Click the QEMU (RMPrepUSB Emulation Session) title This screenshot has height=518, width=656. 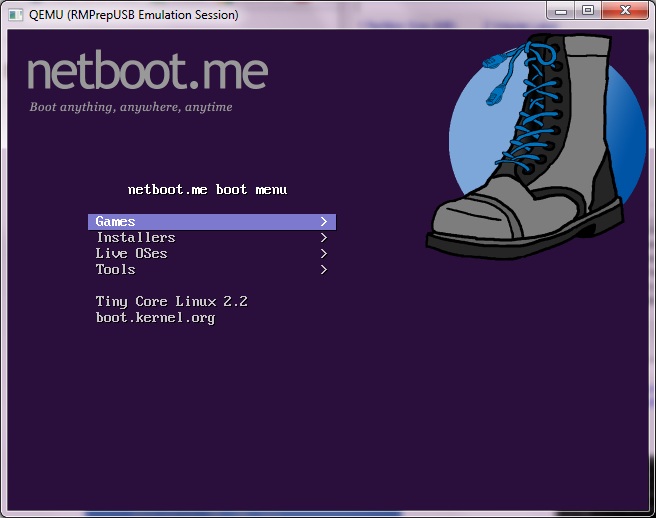(x=134, y=15)
